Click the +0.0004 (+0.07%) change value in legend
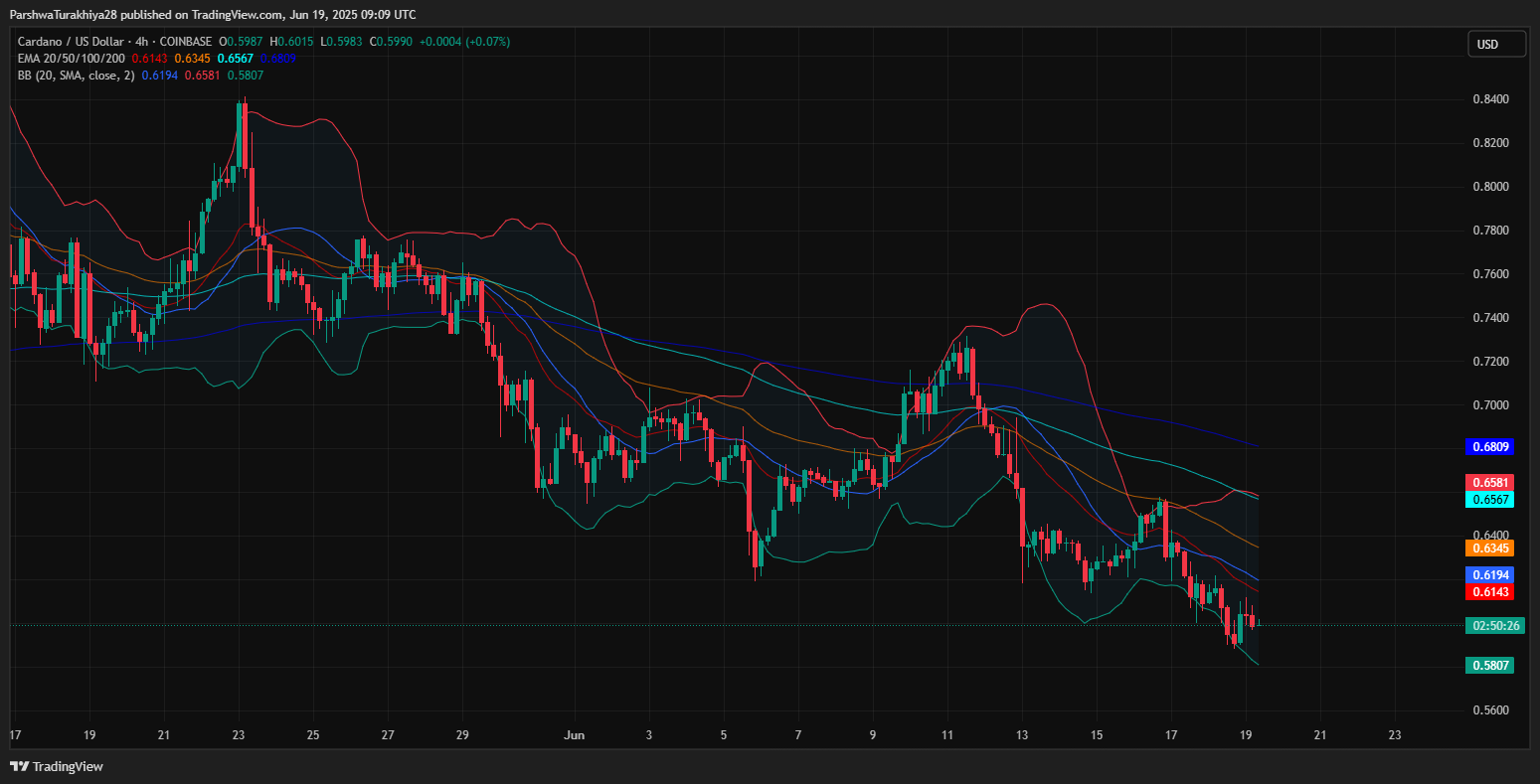Image resolution: width=1540 pixels, height=784 pixels. click(453, 42)
